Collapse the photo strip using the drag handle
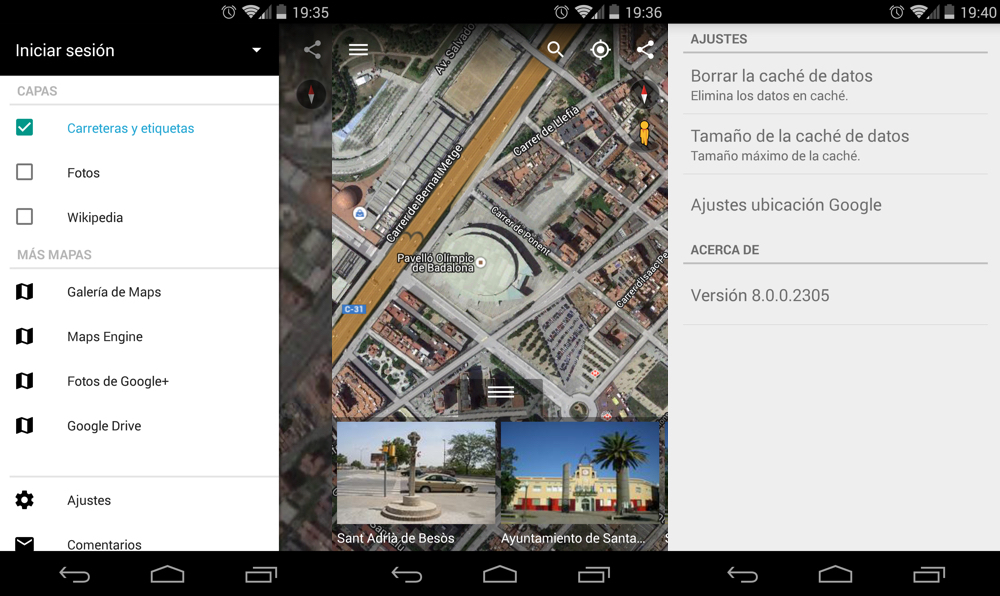1000x596 pixels. tap(500, 392)
